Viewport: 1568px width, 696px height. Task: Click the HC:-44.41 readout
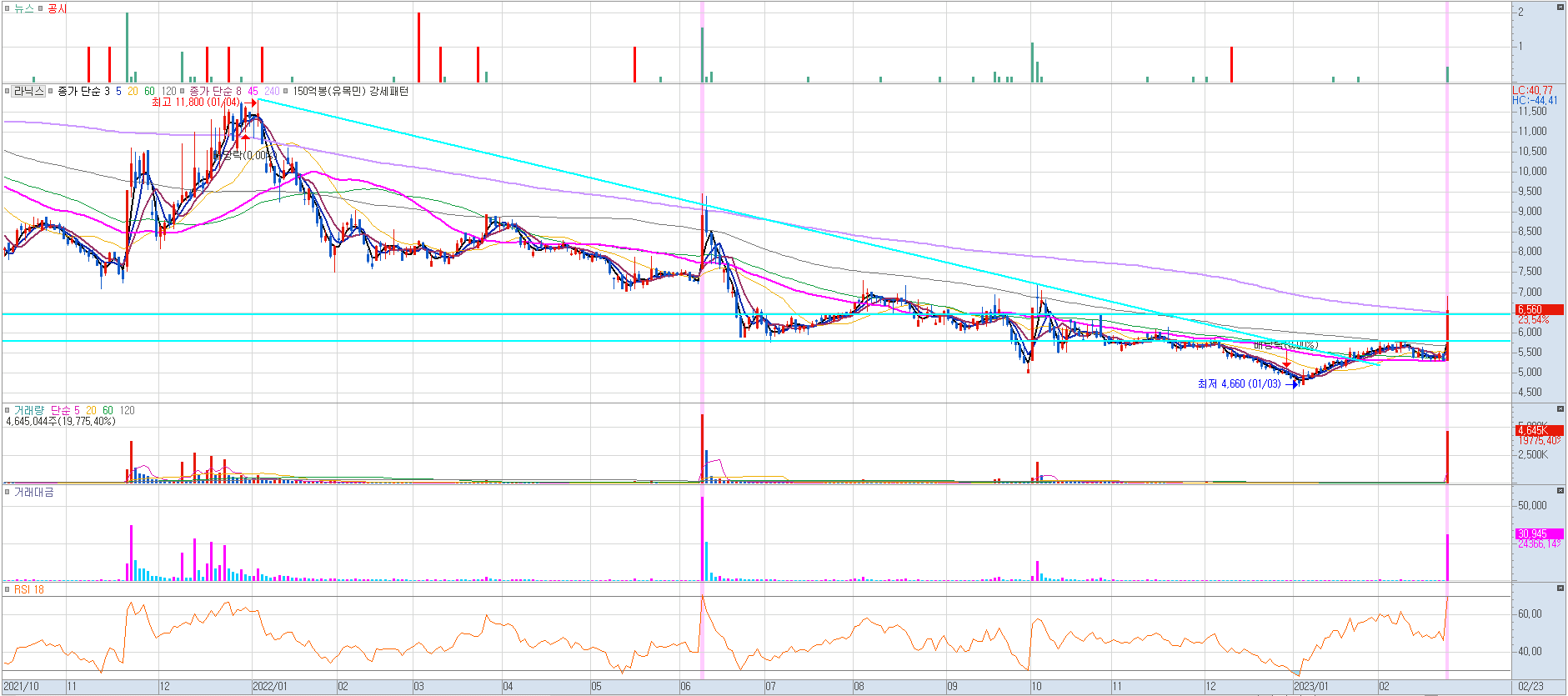1535,101
